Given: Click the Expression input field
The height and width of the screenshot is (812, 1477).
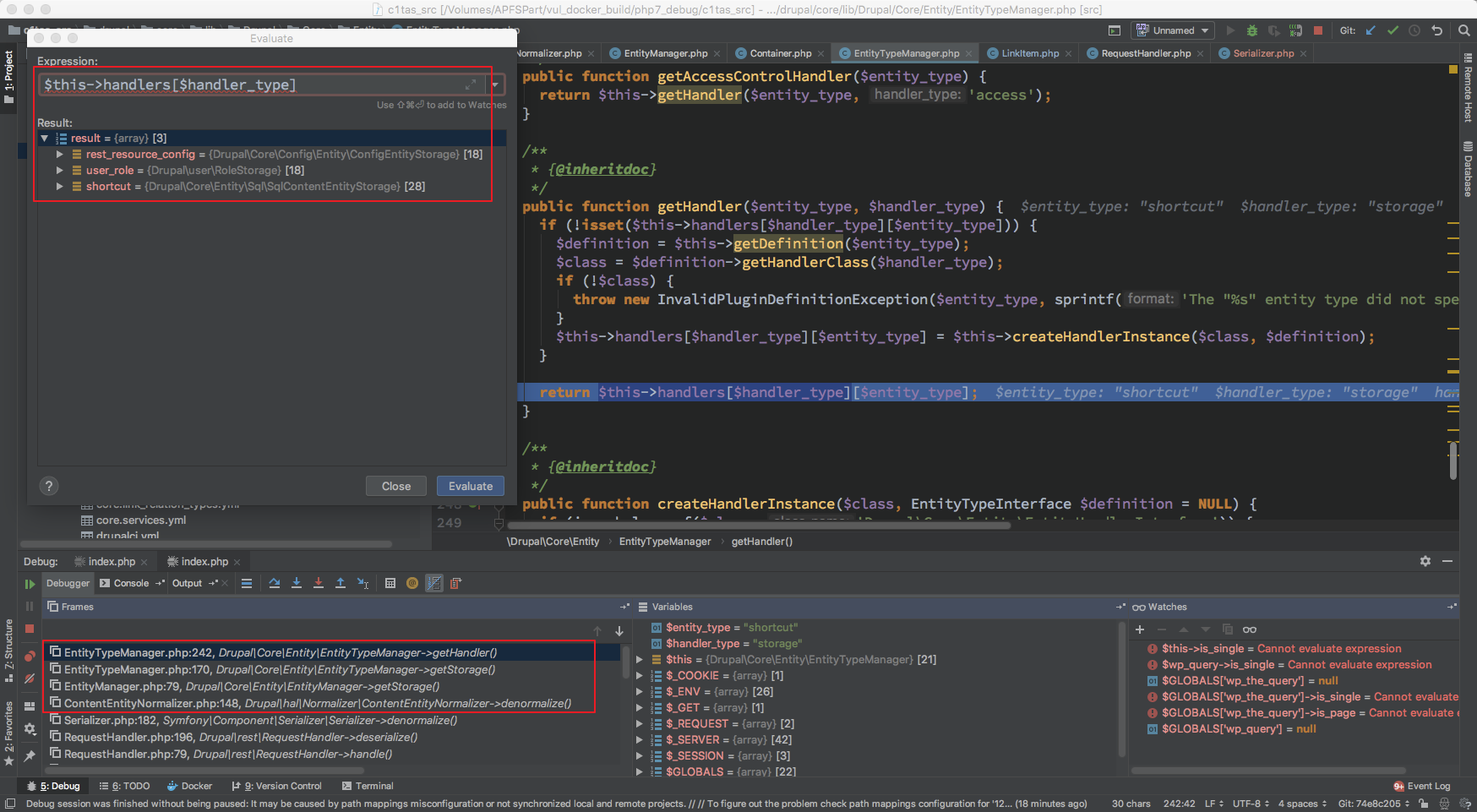Looking at the screenshot, I should (x=253, y=84).
